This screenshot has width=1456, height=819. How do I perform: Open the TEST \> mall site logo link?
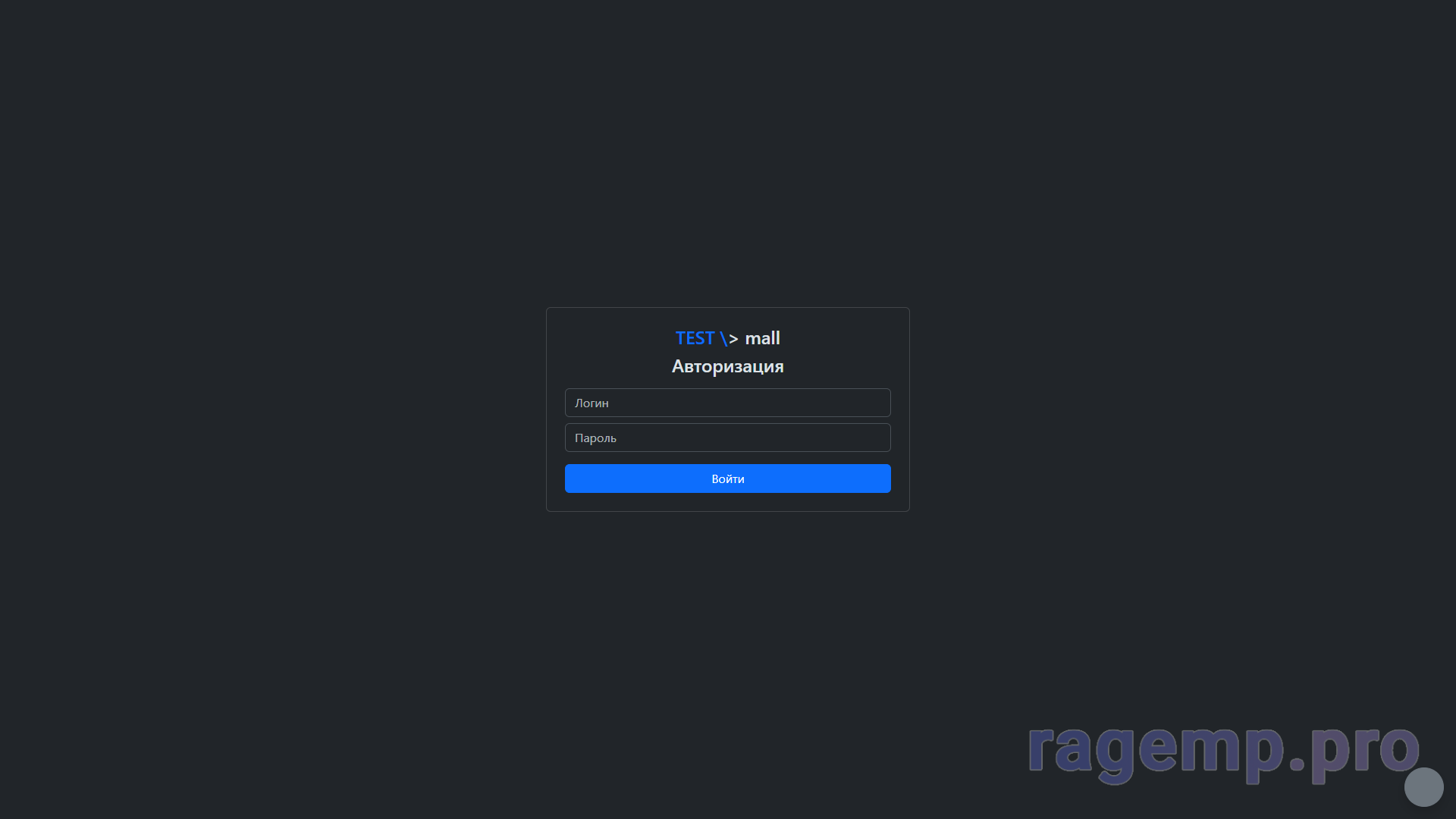pyautogui.click(x=727, y=338)
